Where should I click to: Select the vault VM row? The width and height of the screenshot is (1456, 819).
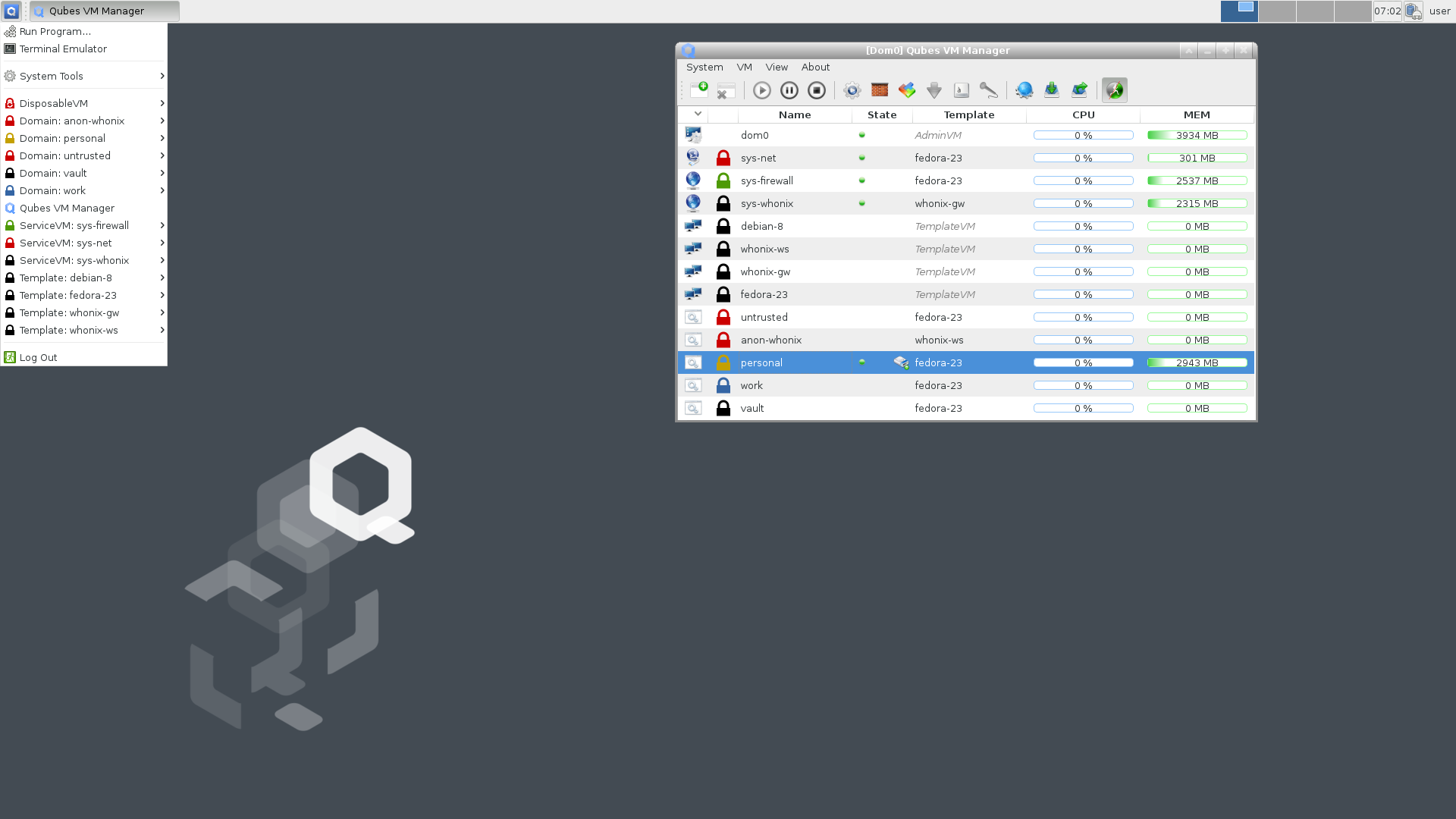966,408
